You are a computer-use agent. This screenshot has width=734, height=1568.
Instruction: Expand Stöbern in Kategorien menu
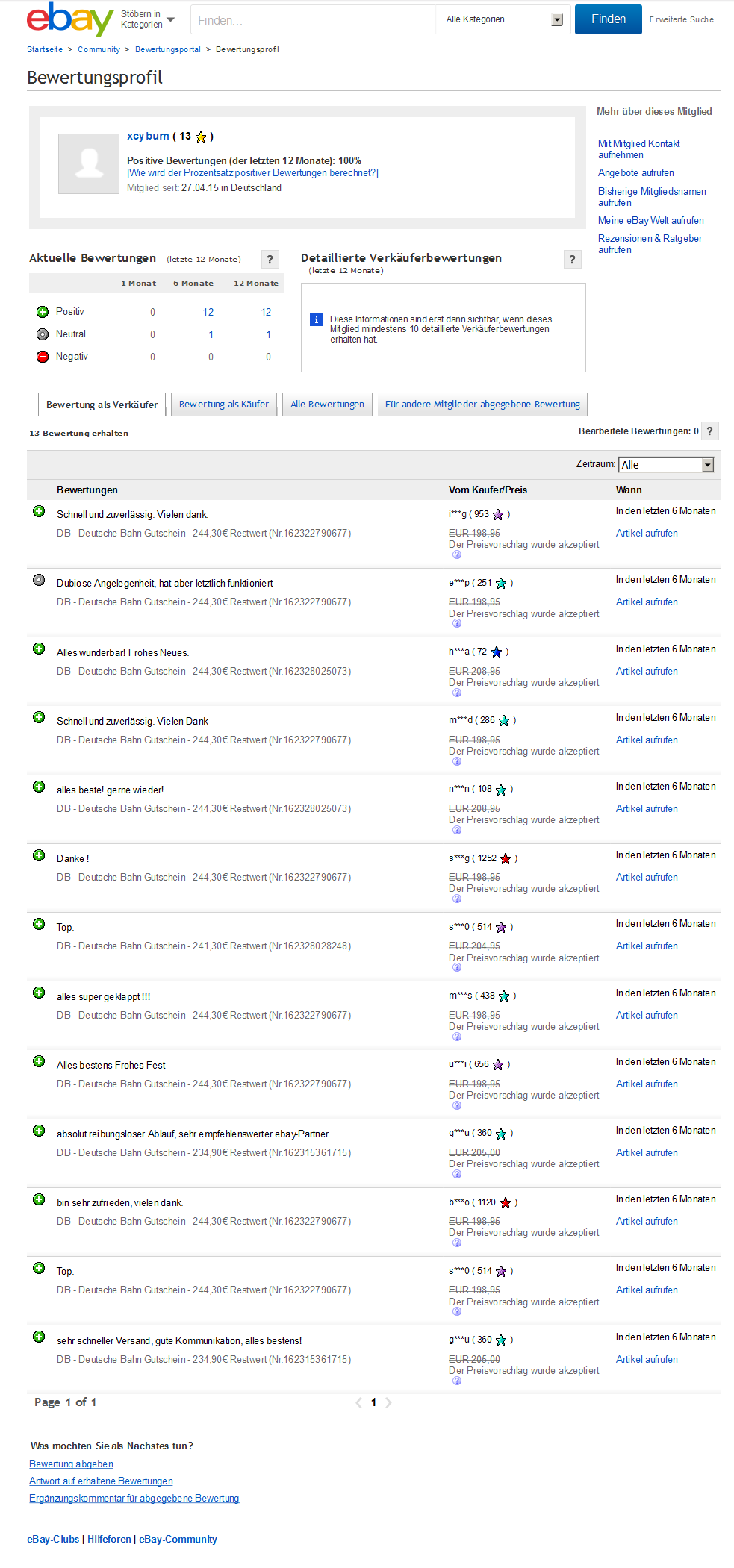[148, 19]
